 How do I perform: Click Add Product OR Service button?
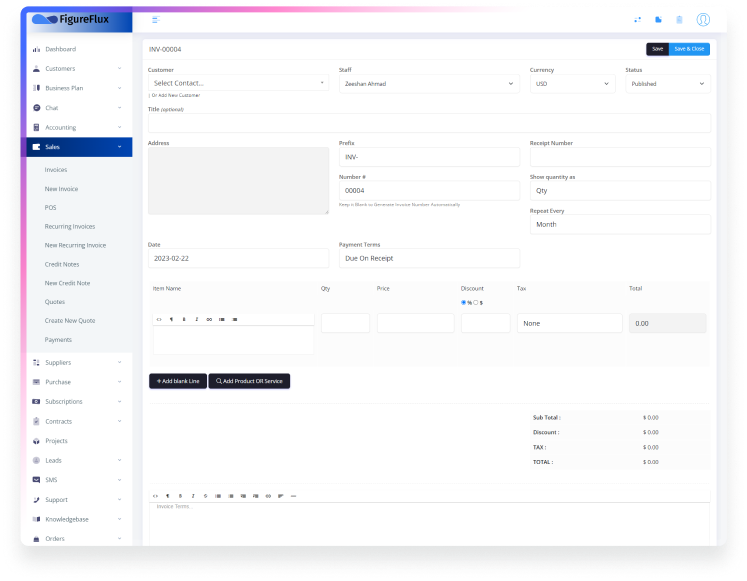[x=249, y=381]
